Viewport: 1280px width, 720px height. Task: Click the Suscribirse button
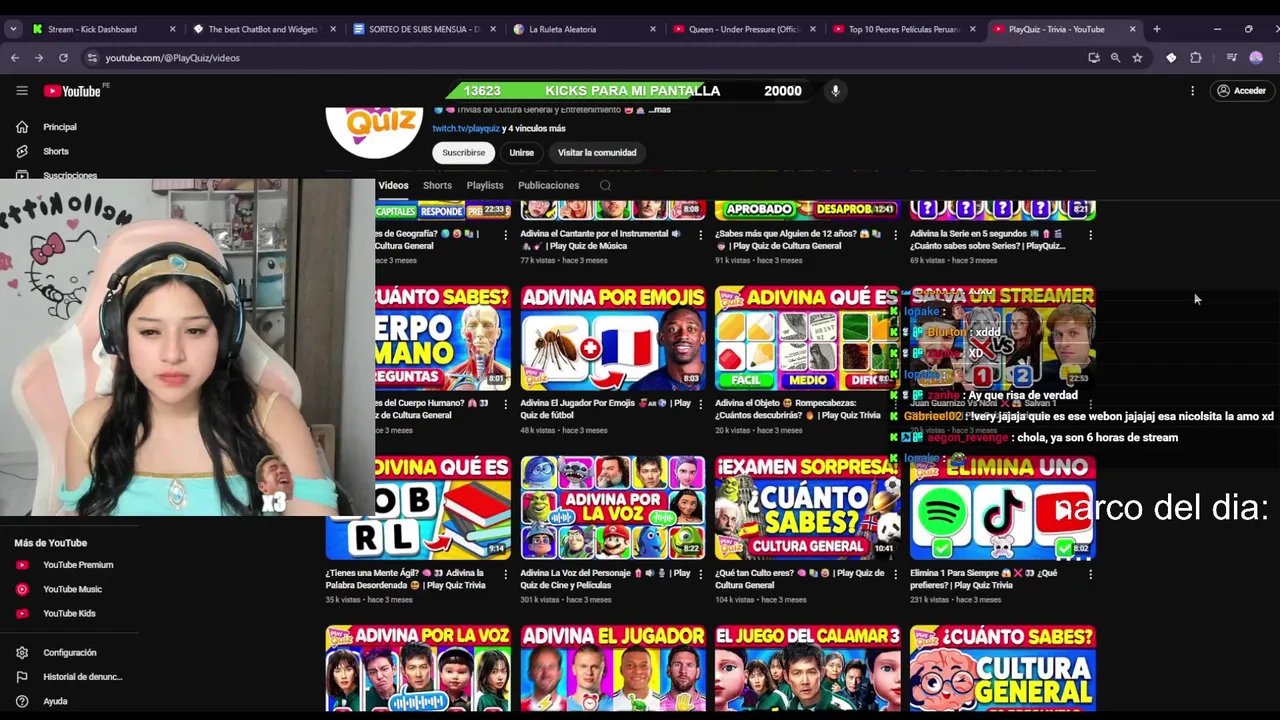click(464, 153)
